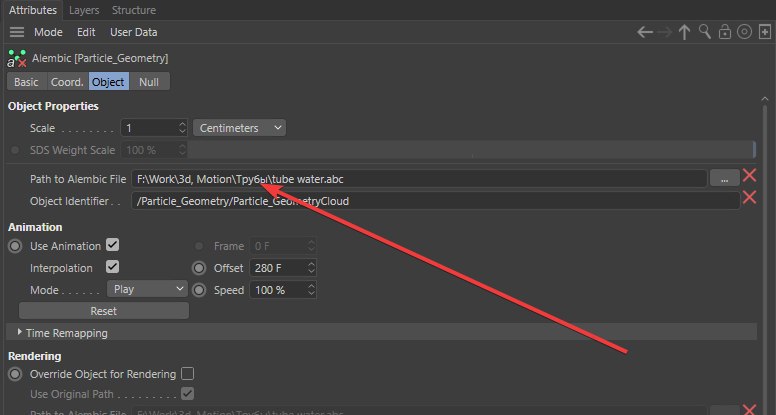This screenshot has height=415, width=776.
Task: Click the Speed value stepper arrows
Action: [311, 290]
